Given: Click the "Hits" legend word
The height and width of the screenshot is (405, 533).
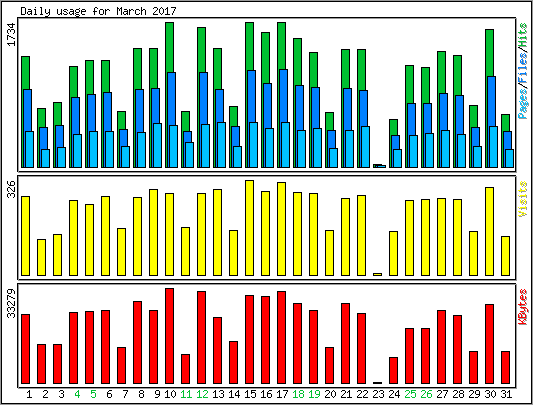Looking at the screenshot, I should (x=523, y=36).
